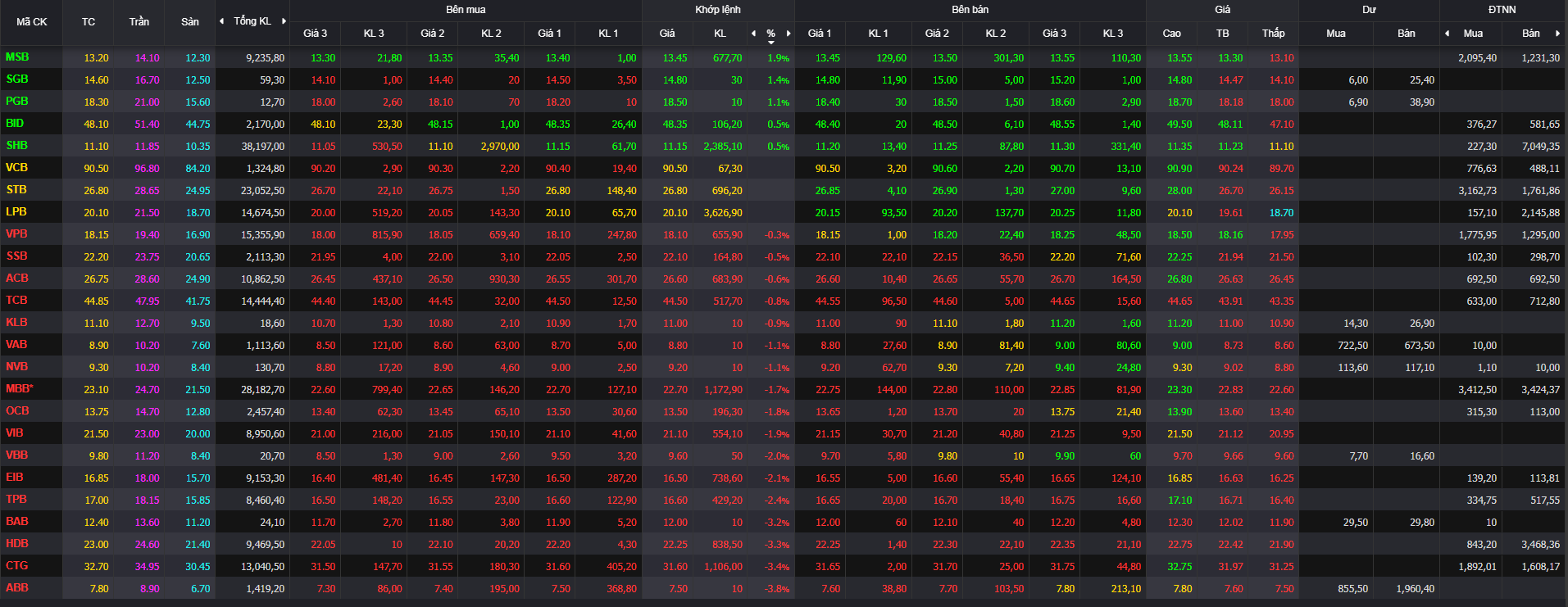Select the VCB ticker symbol
The width and height of the screenshot is (1568, 607).
(16, 168)
